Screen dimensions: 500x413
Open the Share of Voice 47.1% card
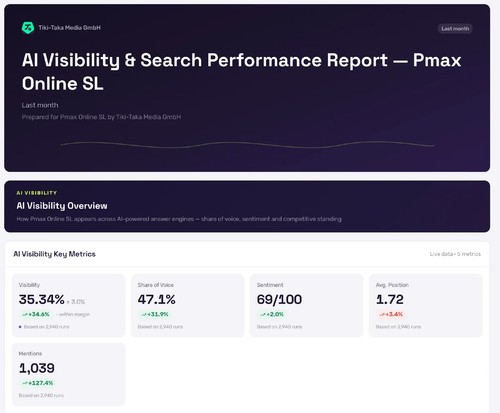pyautogui.click(x=188, y=305)
